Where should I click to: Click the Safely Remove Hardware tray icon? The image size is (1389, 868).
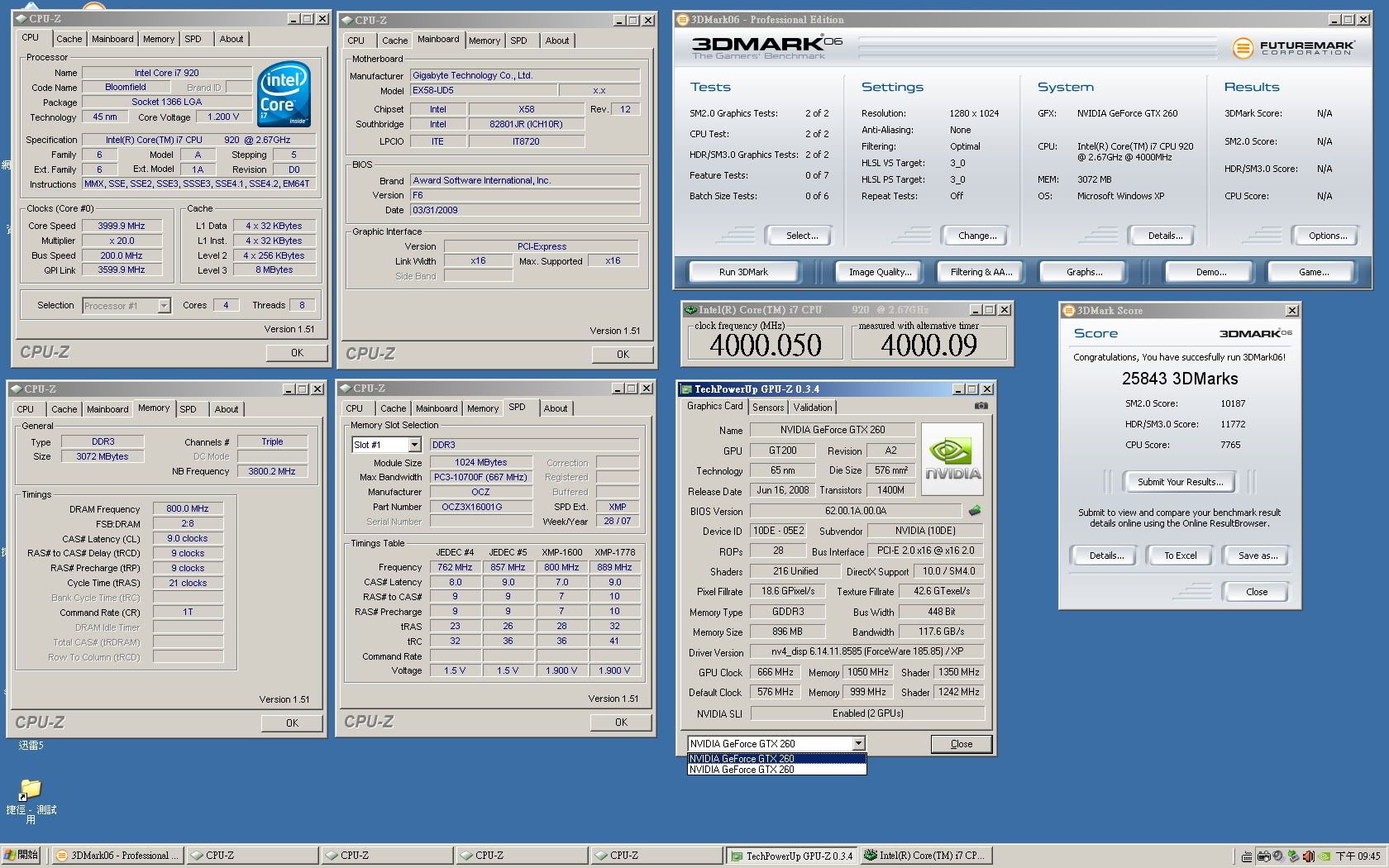pyautogui.click(x=1293, y=856)
